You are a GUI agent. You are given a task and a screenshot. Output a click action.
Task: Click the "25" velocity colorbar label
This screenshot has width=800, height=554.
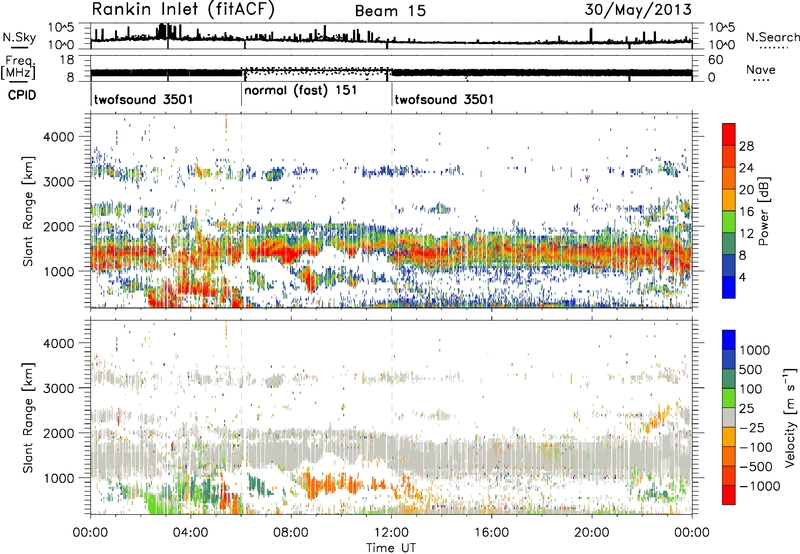(746, 408)
